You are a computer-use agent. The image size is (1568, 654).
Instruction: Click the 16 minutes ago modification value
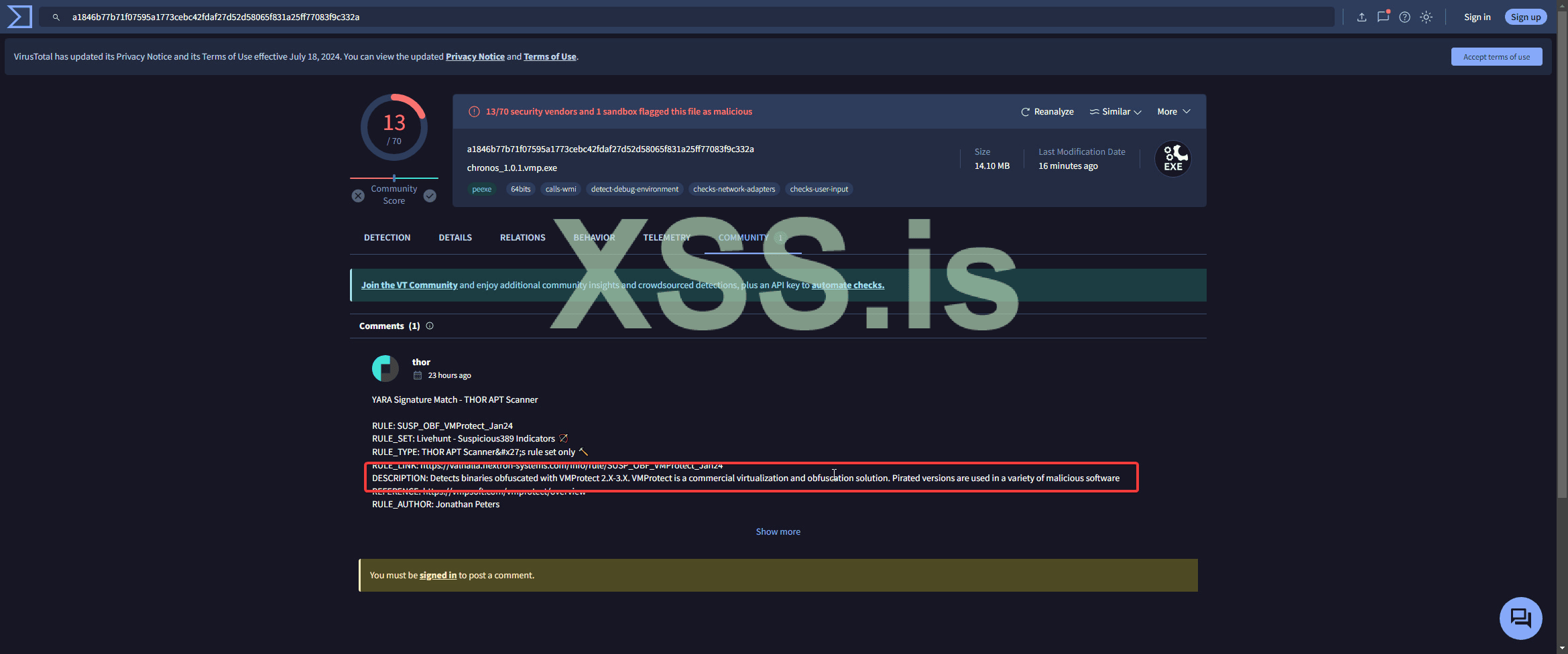(1068, 166)
